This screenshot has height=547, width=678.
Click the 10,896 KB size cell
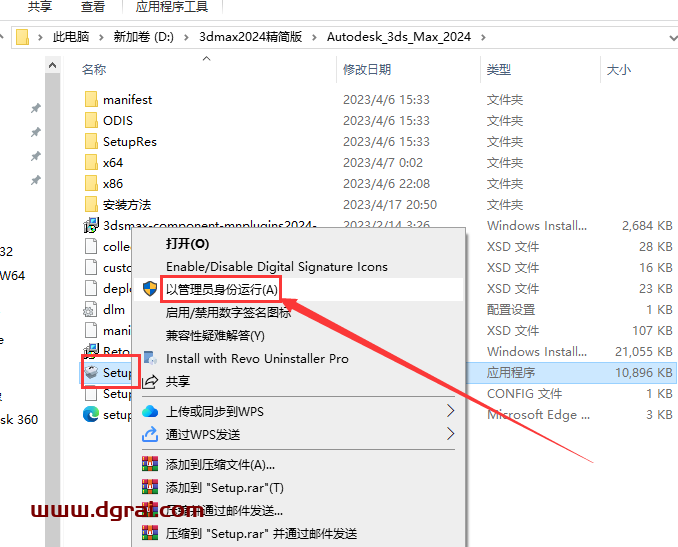(644, 373)
